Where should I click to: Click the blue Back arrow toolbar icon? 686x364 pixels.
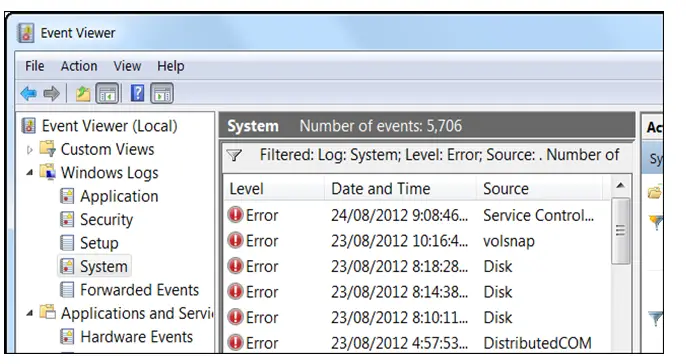click(x=29, y=93)
